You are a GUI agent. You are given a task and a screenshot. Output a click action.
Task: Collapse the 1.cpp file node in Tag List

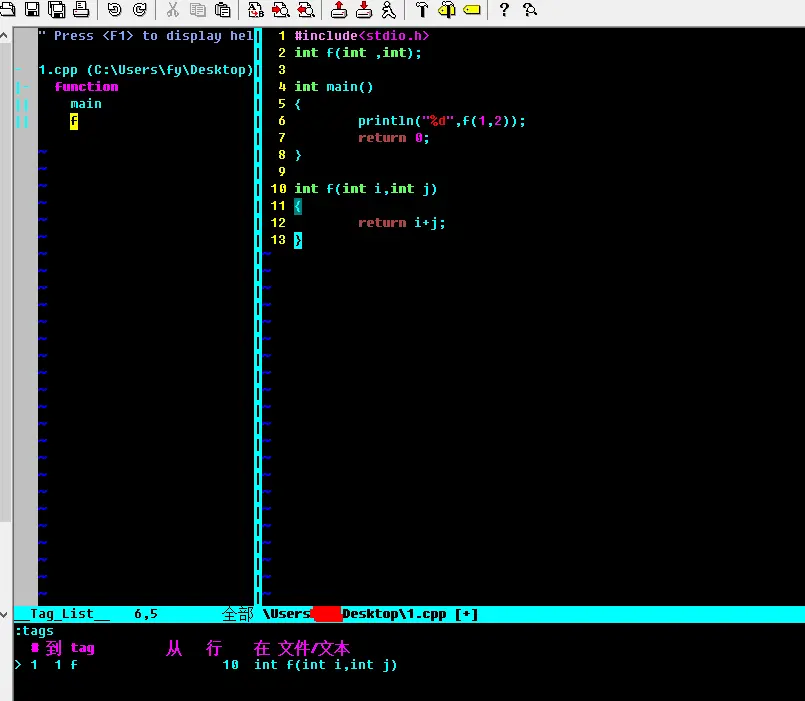18,70
